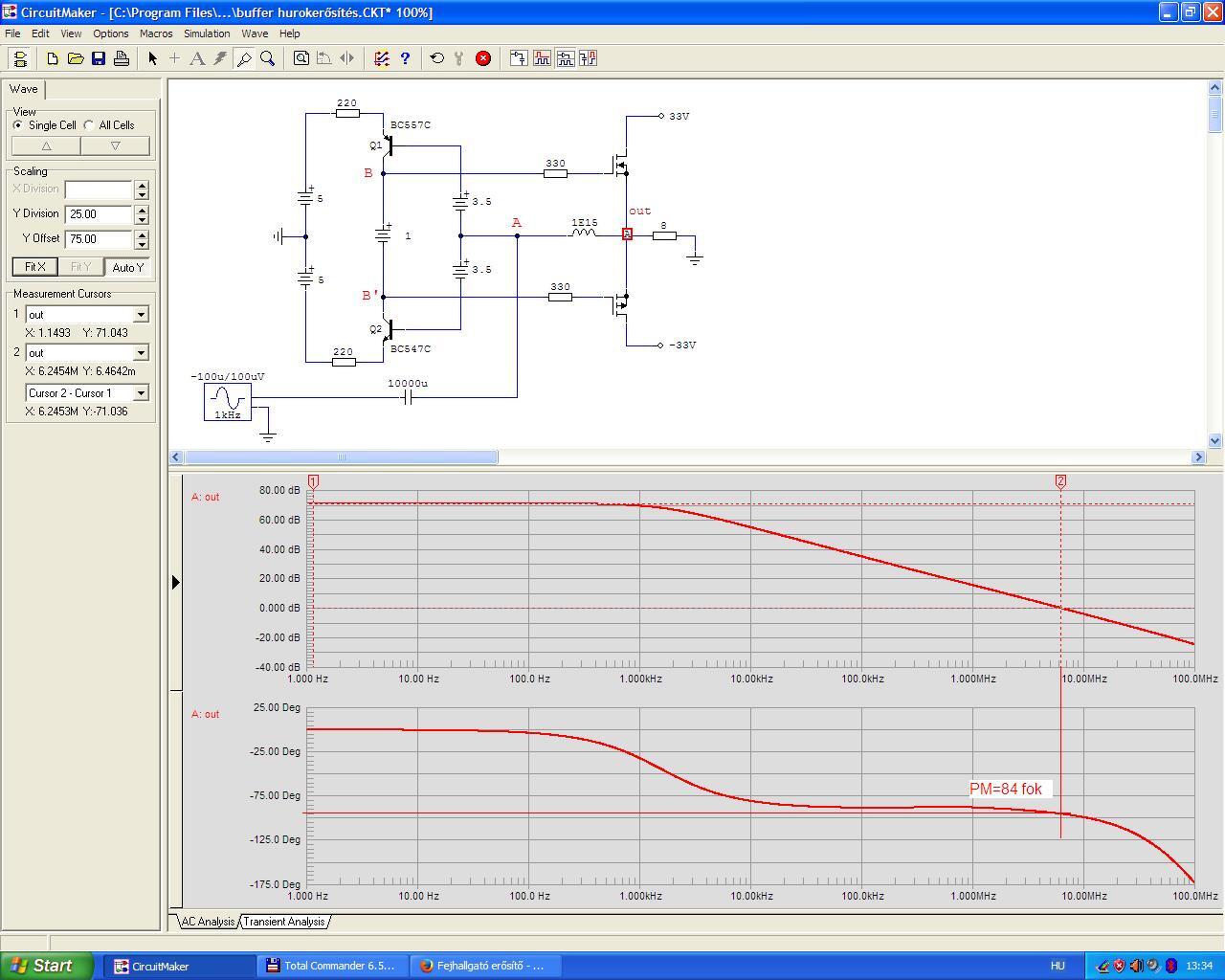Click the red security shield tray icon

[1119, 966]
